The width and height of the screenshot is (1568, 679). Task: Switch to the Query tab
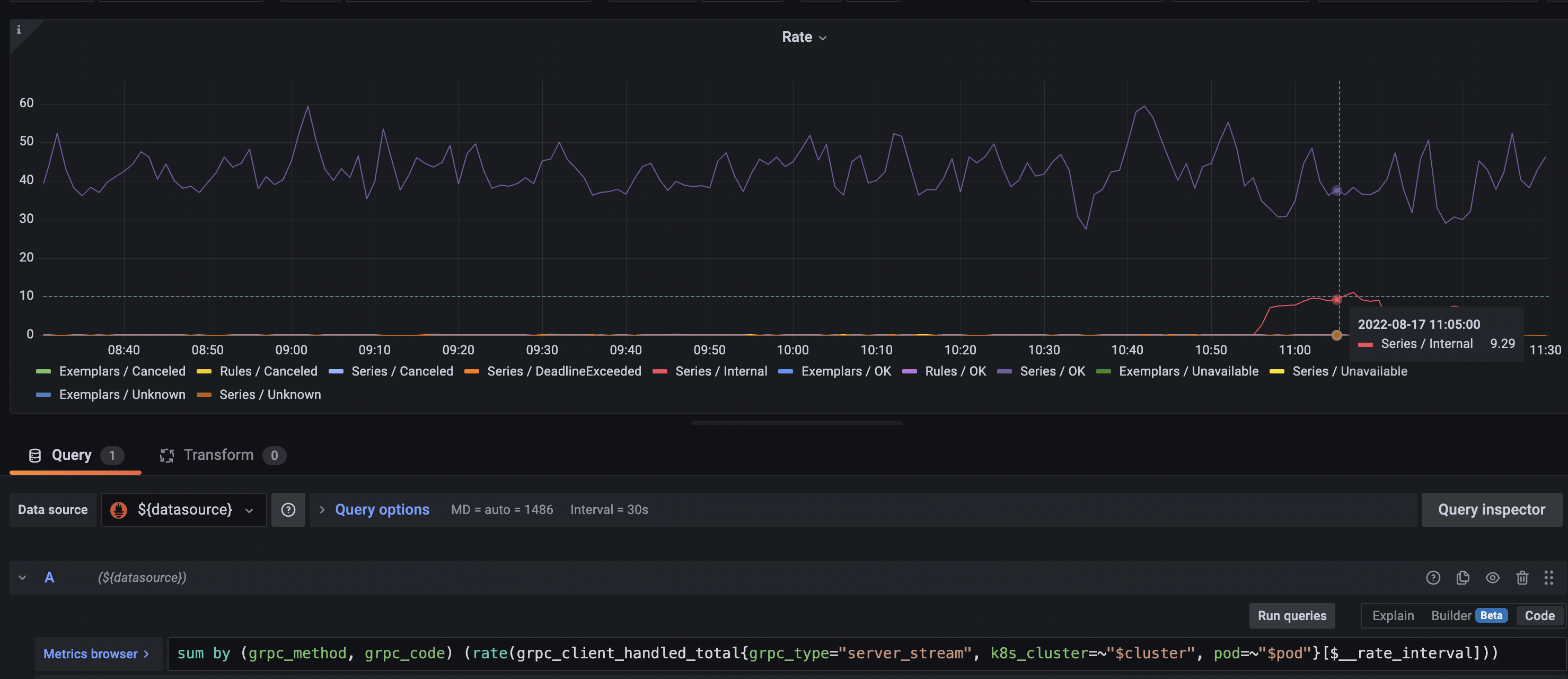(71, 455)
